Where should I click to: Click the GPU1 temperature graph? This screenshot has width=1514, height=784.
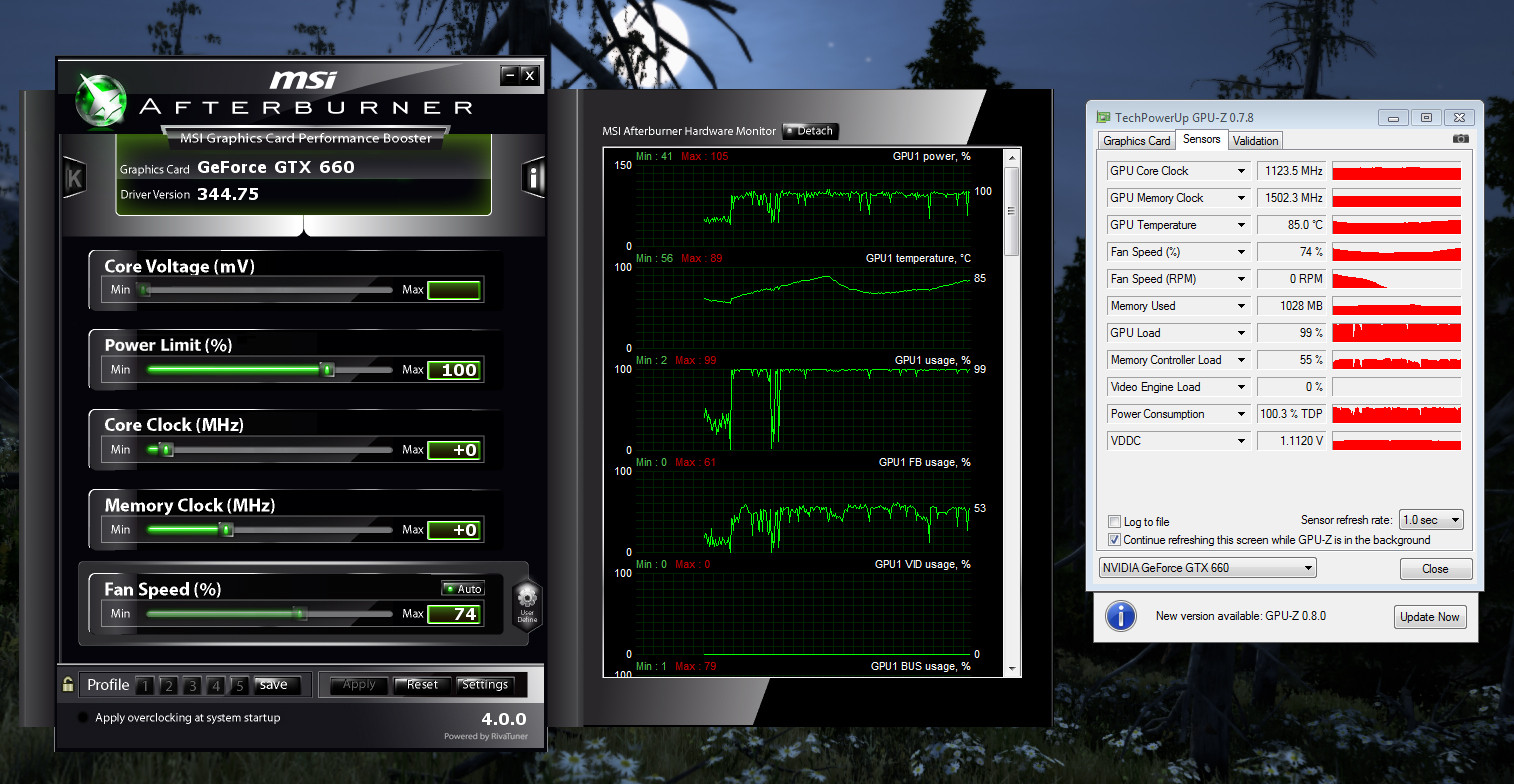click(x=803, y=307)
